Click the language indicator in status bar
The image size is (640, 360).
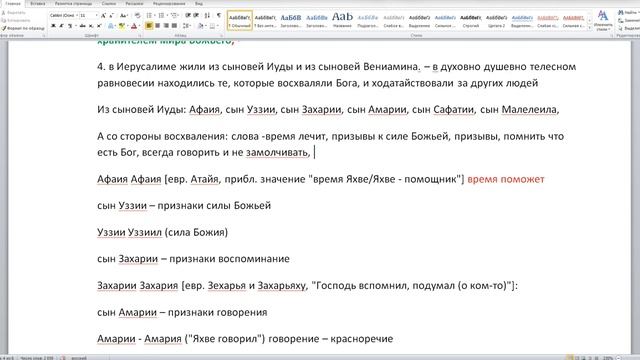78,358
